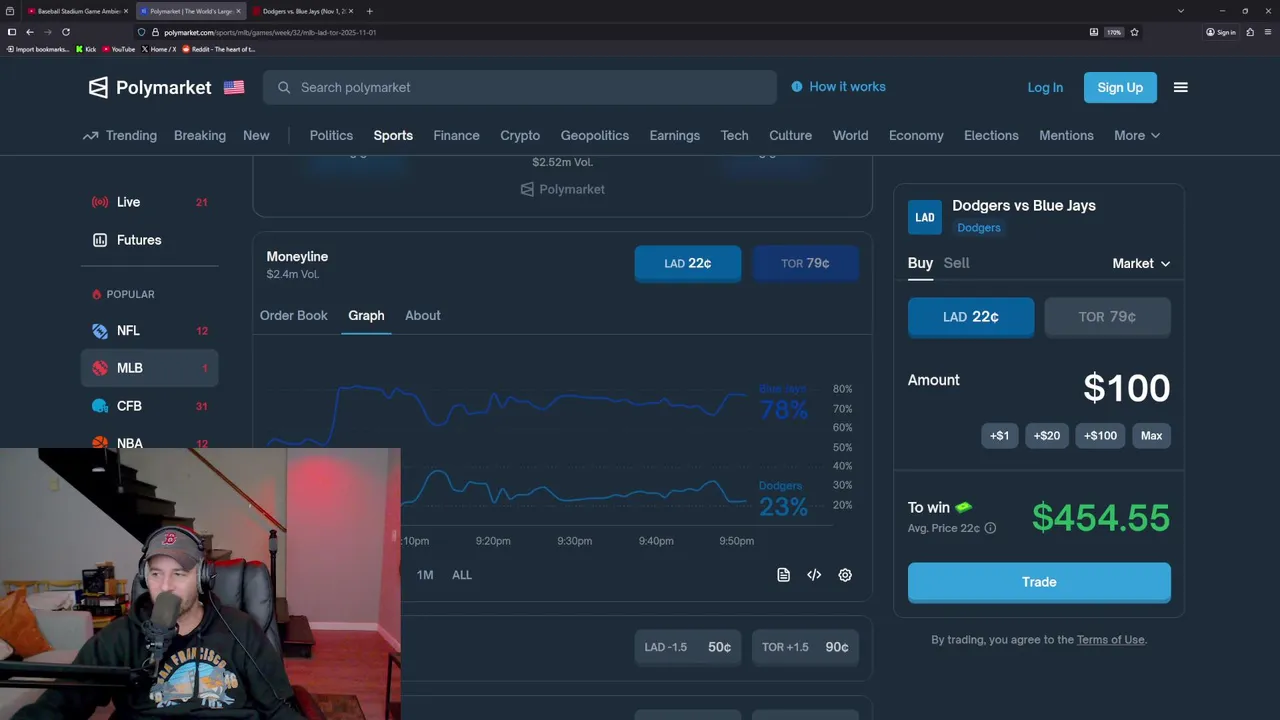Click the Live broadcast icon in sidebar

(100, 202)
